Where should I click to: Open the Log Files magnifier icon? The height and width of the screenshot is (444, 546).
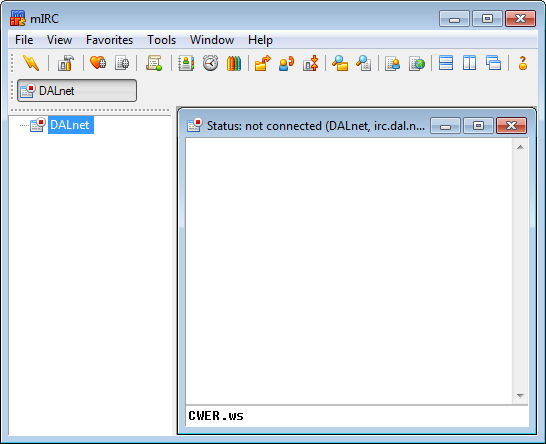tap(364, 63)
